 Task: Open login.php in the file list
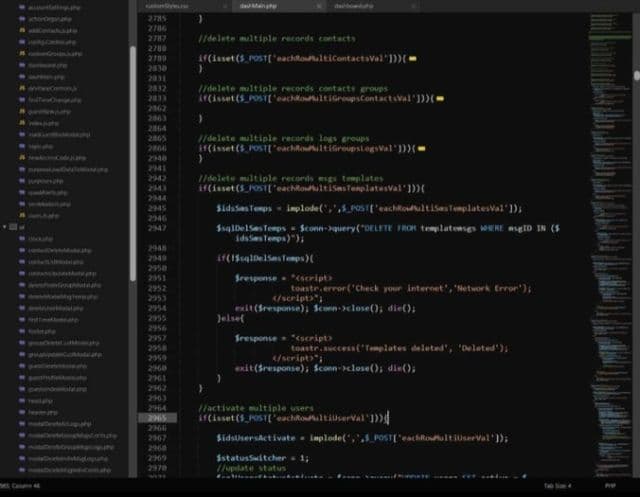[40, 146]
